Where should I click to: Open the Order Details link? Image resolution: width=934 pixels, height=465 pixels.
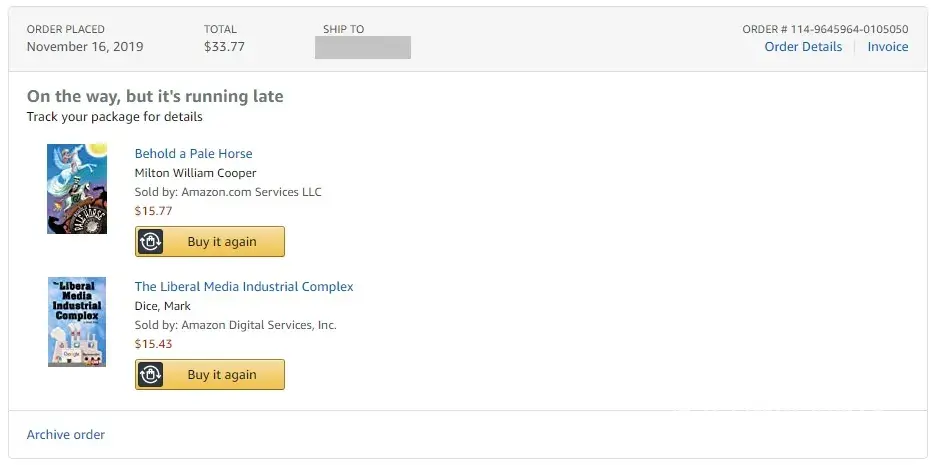pos(803,47)
